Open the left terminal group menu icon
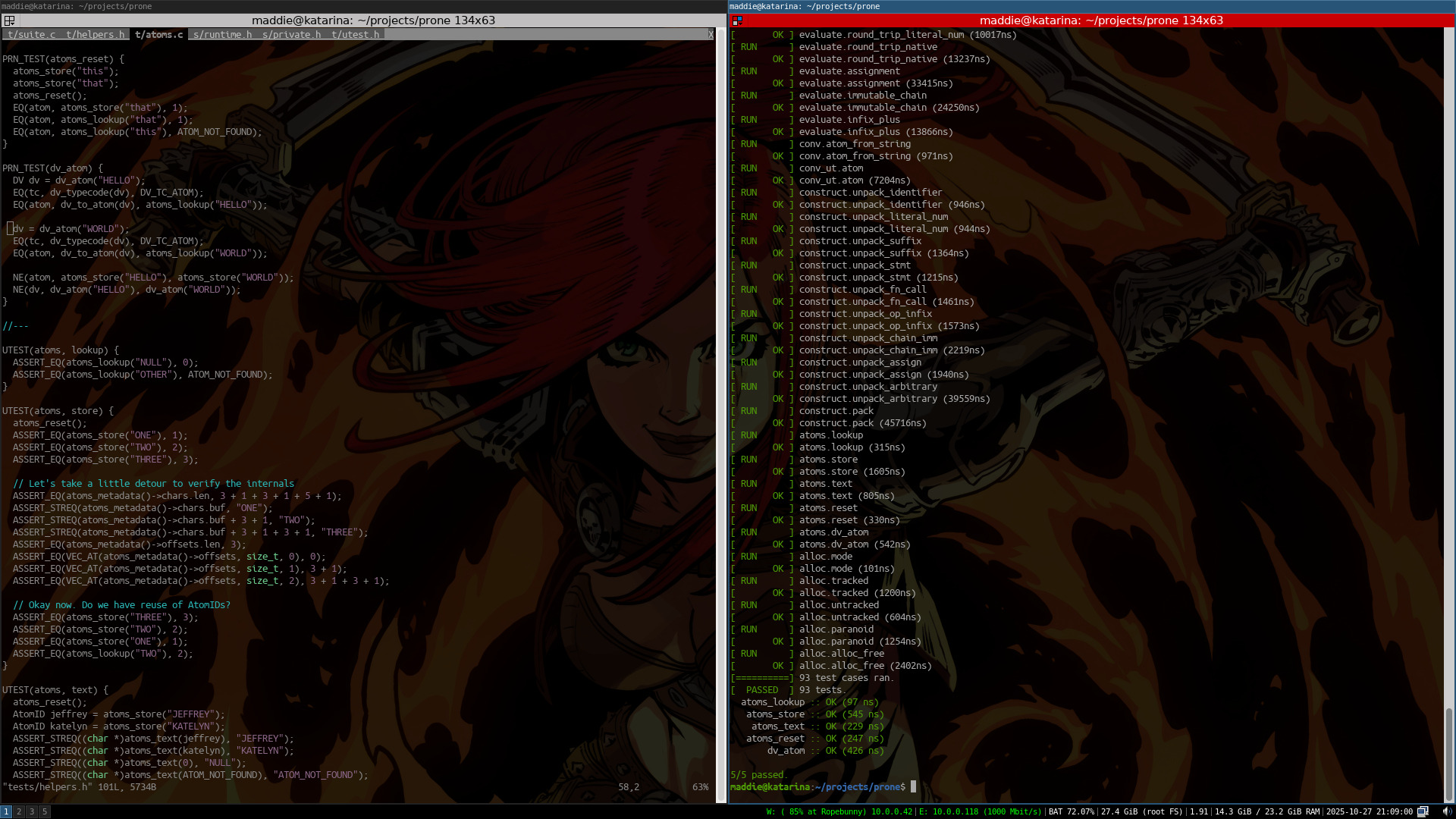Image resolution: width=1456 pixels, height=819 pixels. tap(10, 20)
